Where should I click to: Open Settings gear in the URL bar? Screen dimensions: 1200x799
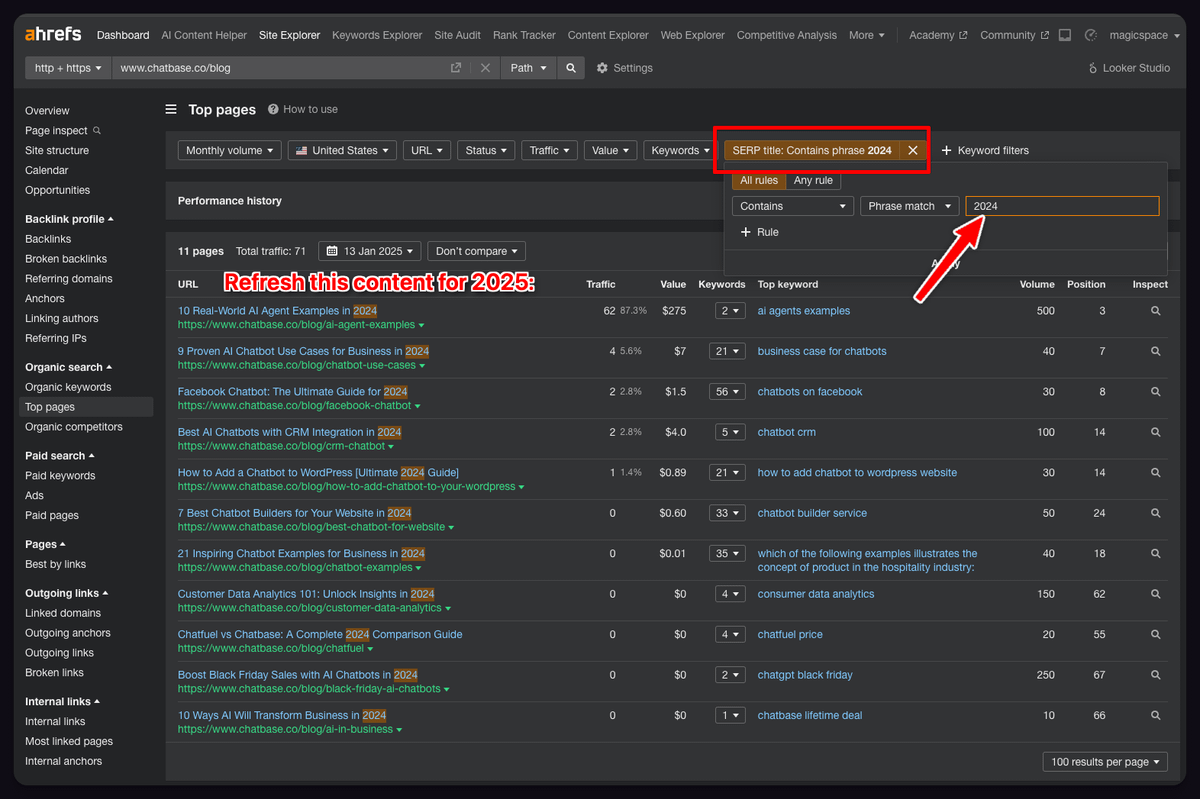click(625, 68)
